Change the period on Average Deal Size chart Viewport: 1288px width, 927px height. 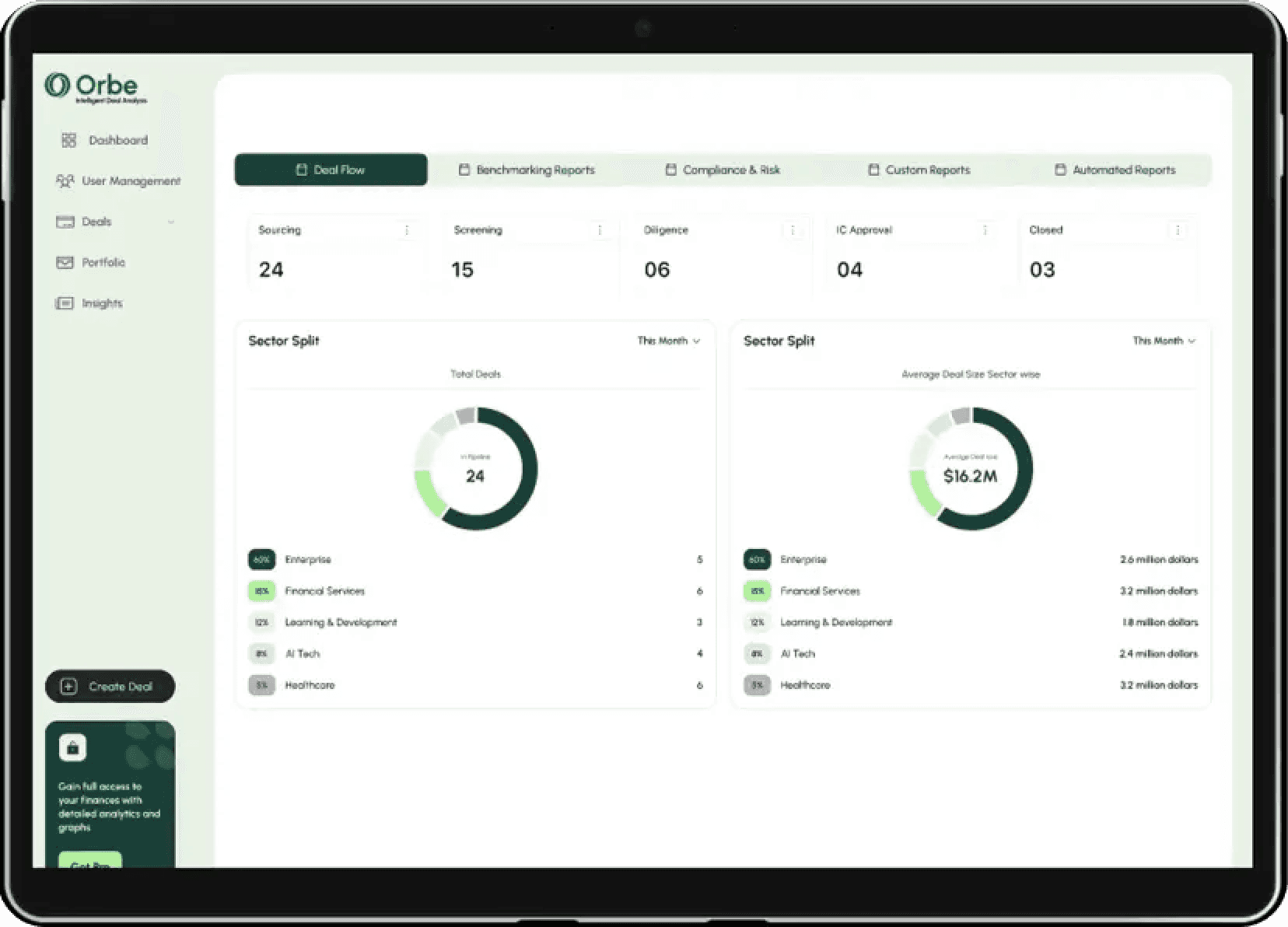pos(1164,340)
